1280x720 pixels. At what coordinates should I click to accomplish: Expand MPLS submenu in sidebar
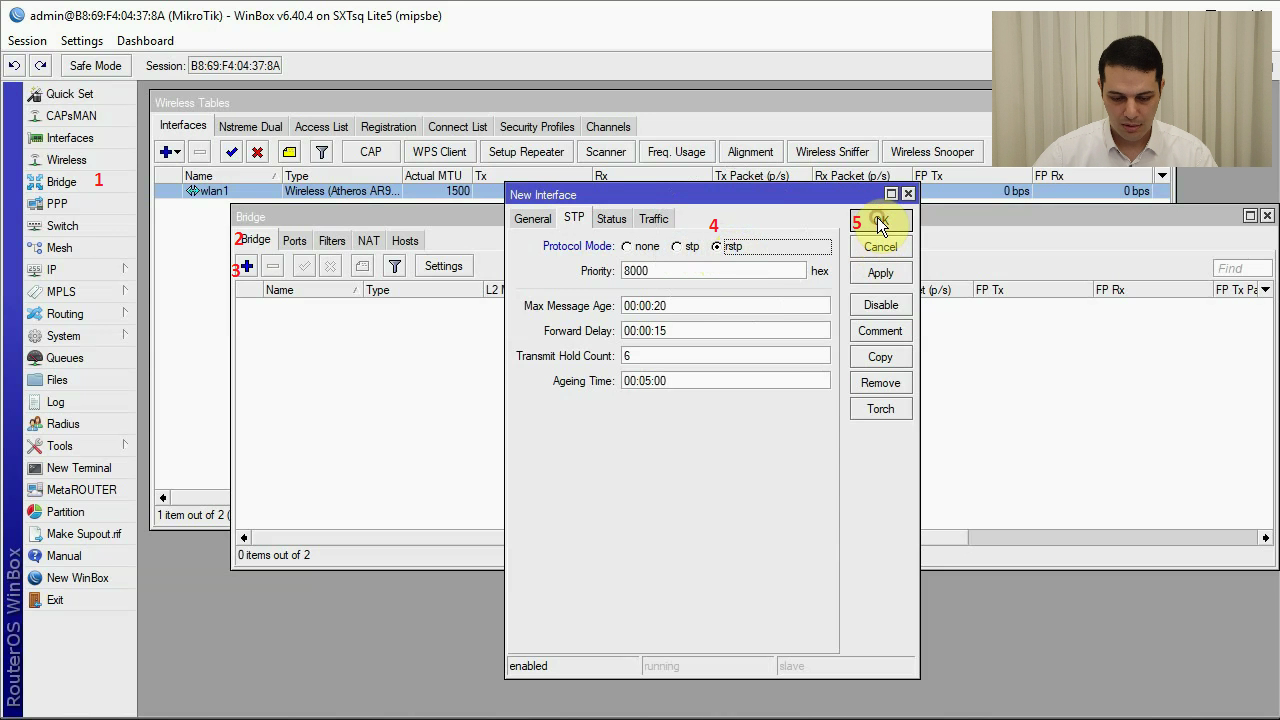coord(125,292)
